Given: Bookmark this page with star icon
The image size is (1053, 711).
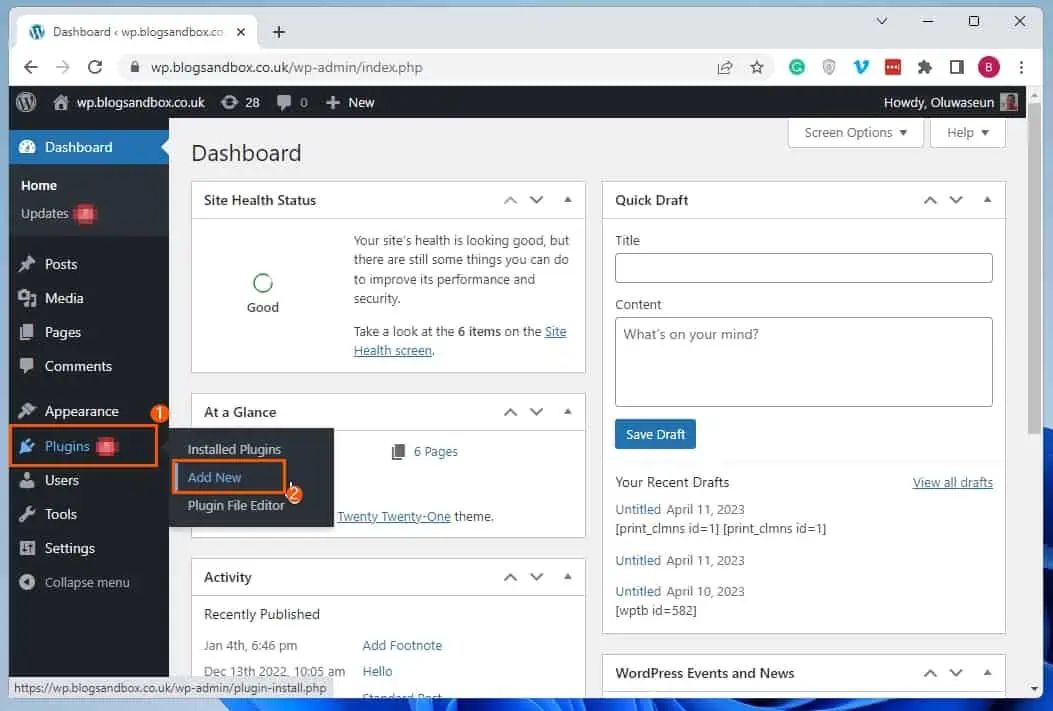Looking at the screenshot, I should 757,67.
